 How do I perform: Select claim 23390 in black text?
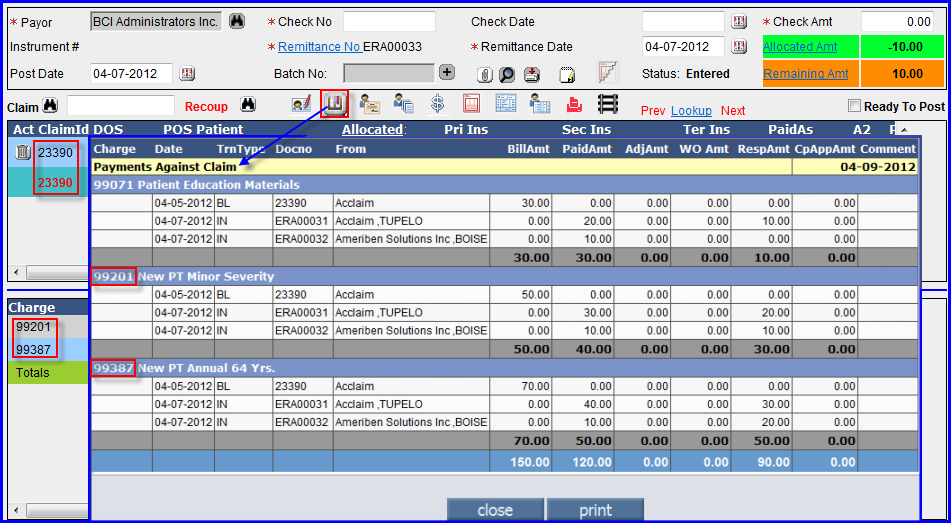[55, 153]
